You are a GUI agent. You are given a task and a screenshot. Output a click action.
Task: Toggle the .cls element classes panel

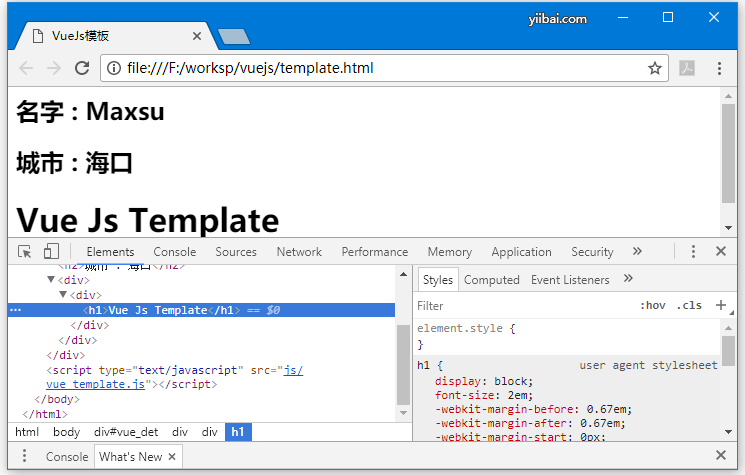click(x=689, y=306)
